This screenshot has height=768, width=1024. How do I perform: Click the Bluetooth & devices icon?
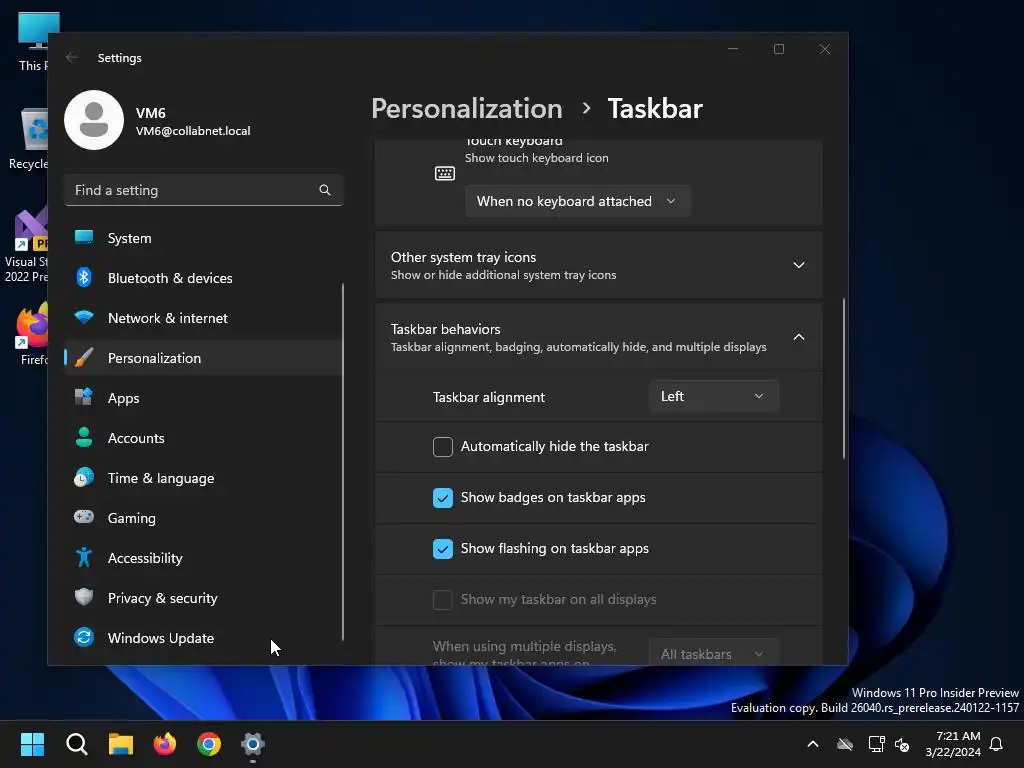(84, 278)
